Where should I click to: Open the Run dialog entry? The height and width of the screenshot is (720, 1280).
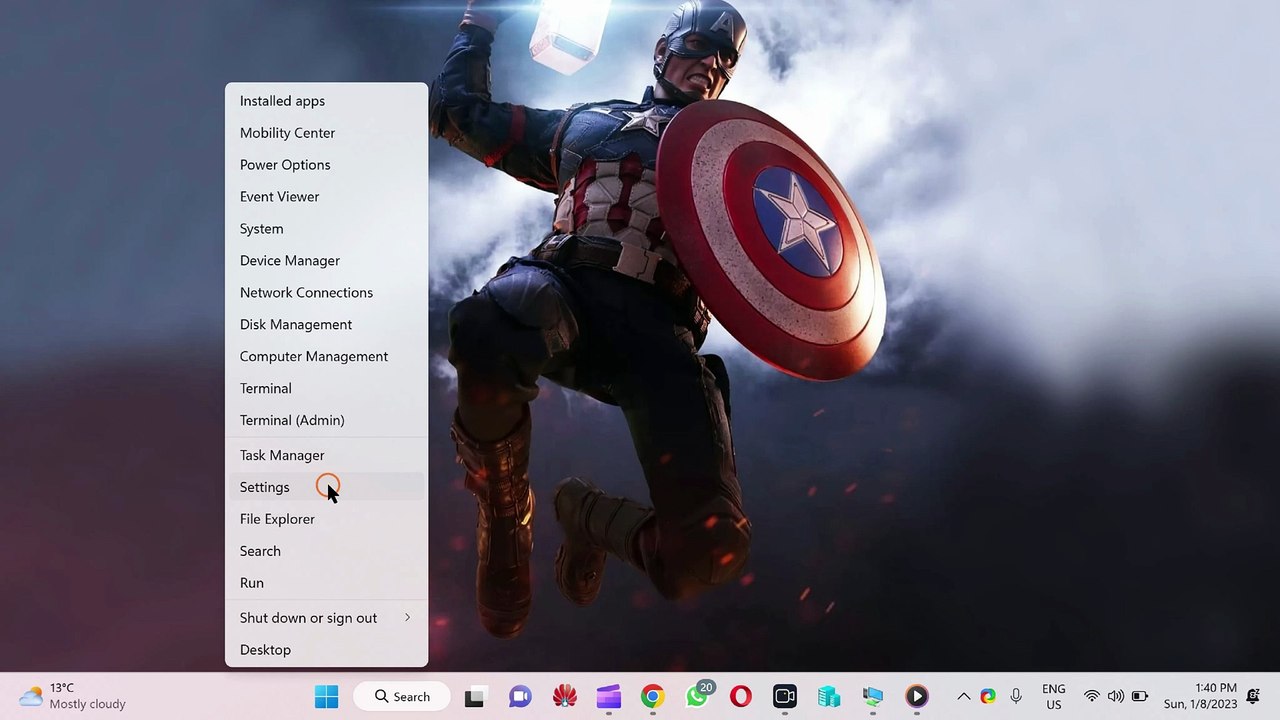point(326,583)
